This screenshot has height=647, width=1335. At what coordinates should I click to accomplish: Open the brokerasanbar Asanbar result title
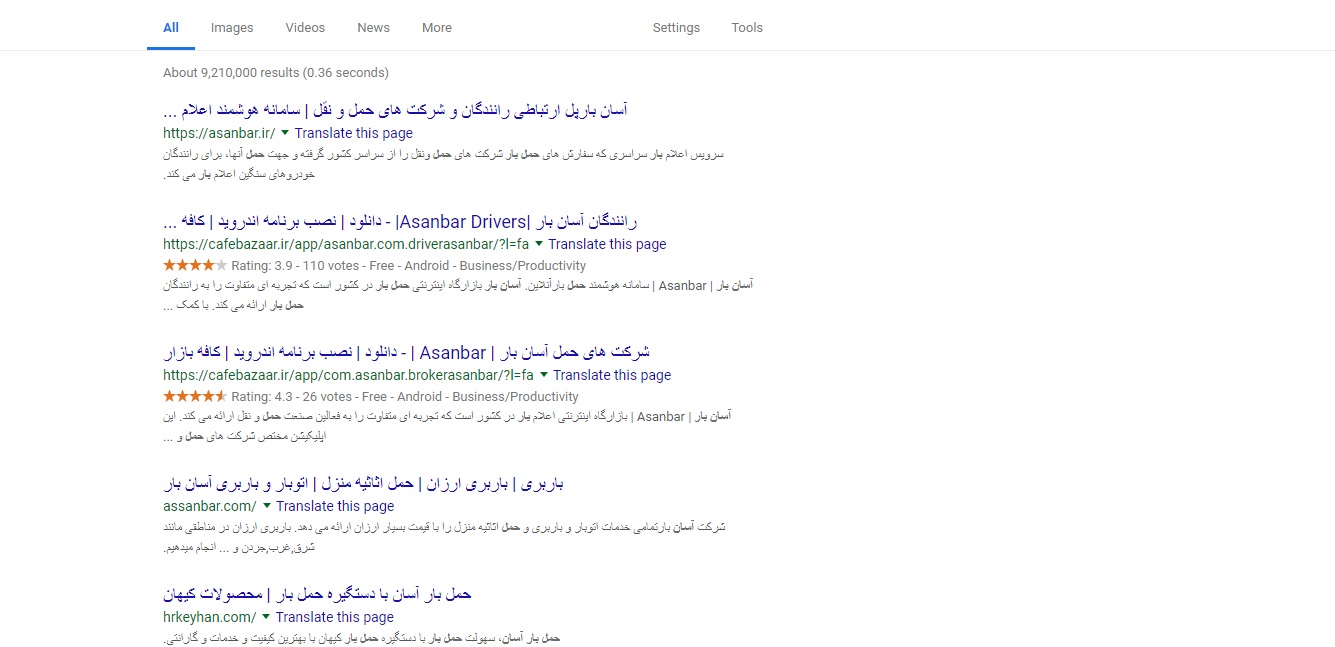[407, 352]
